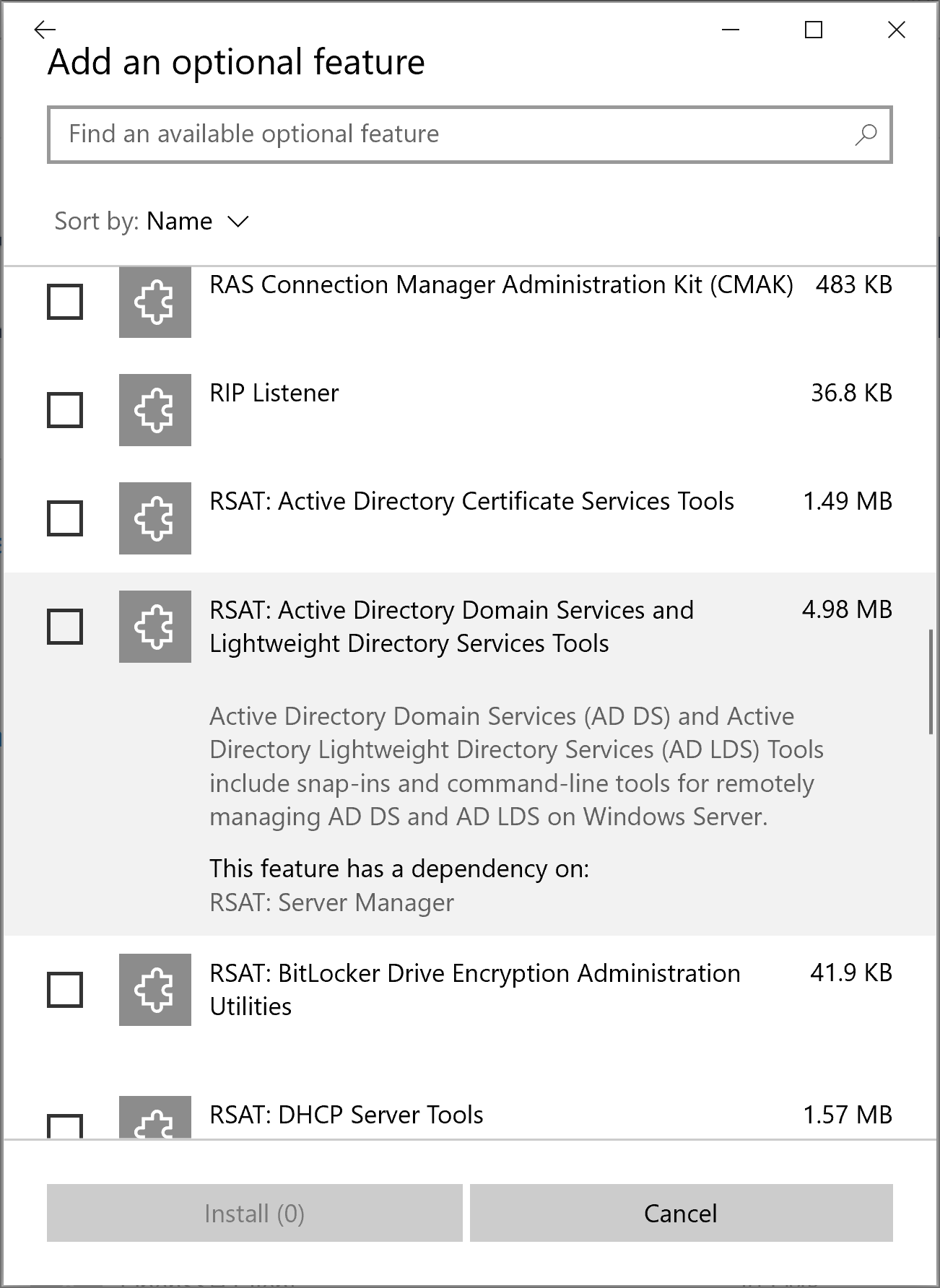
Task: Click RSAT: DHCP Server Tools name
Action: coord(347,1115)
